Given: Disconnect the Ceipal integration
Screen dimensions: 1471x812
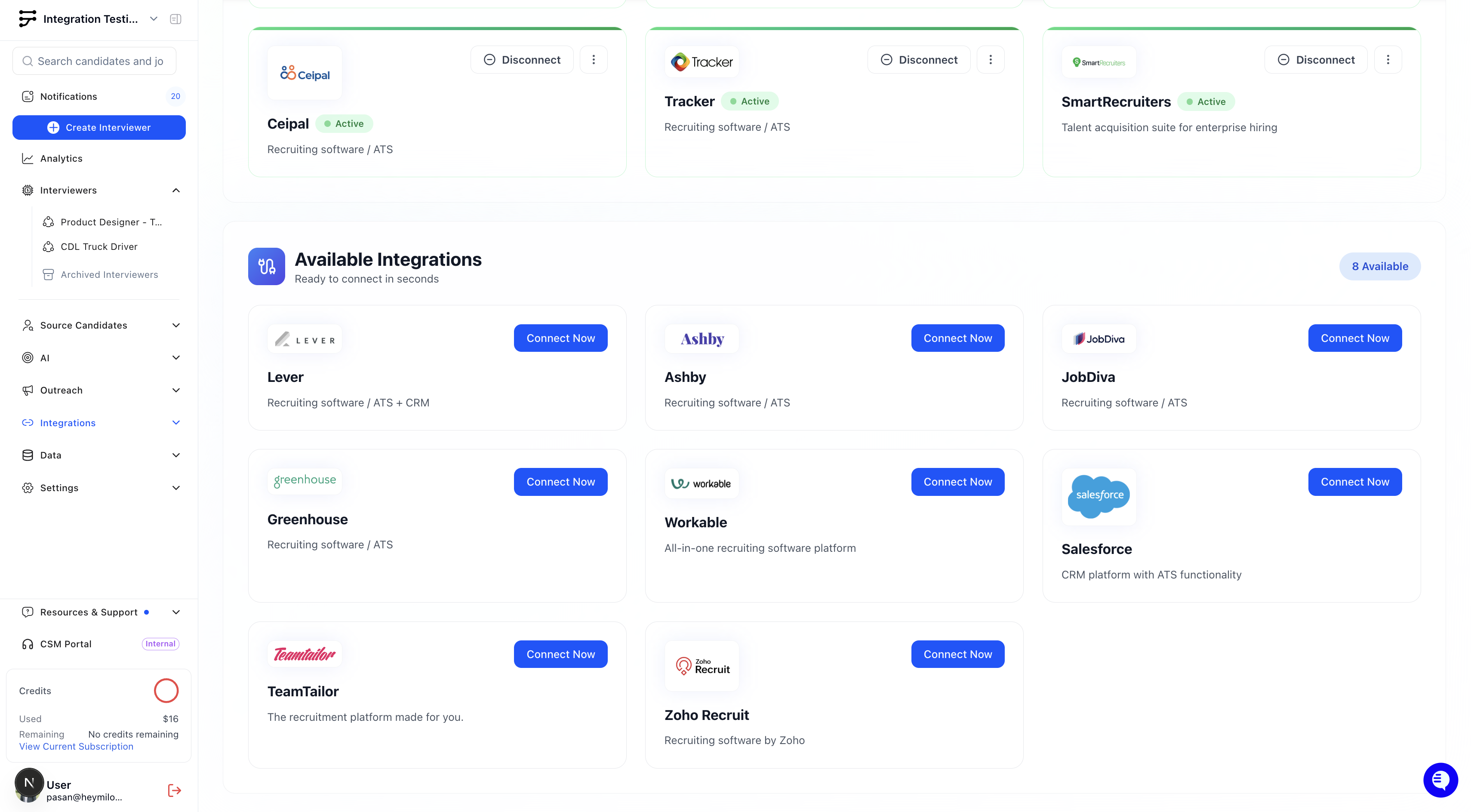Looking at the screenshot, I should click(522, 60).
